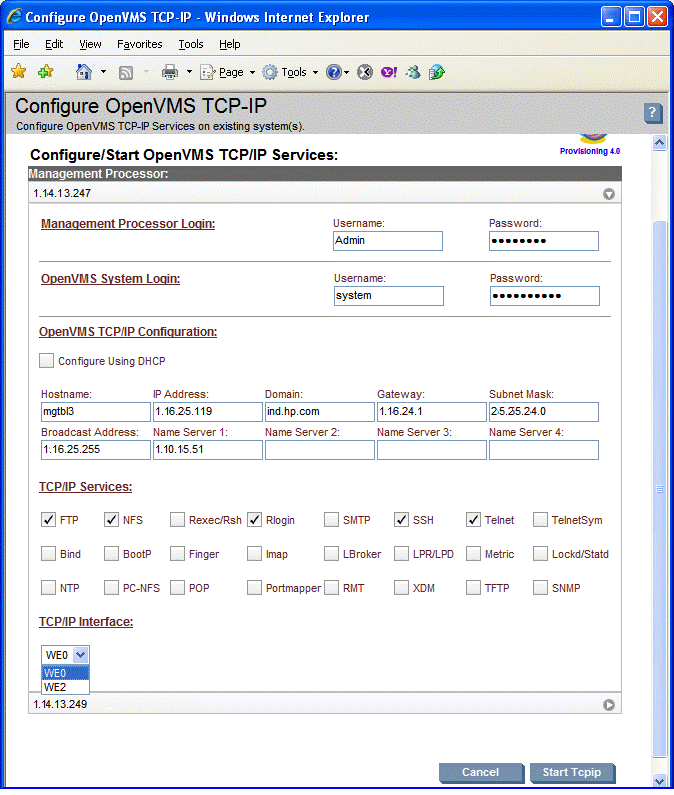This screenshot has height=795, width=674.
Task: Check the Bind service checkbox
Action: (x=48, y=554)
